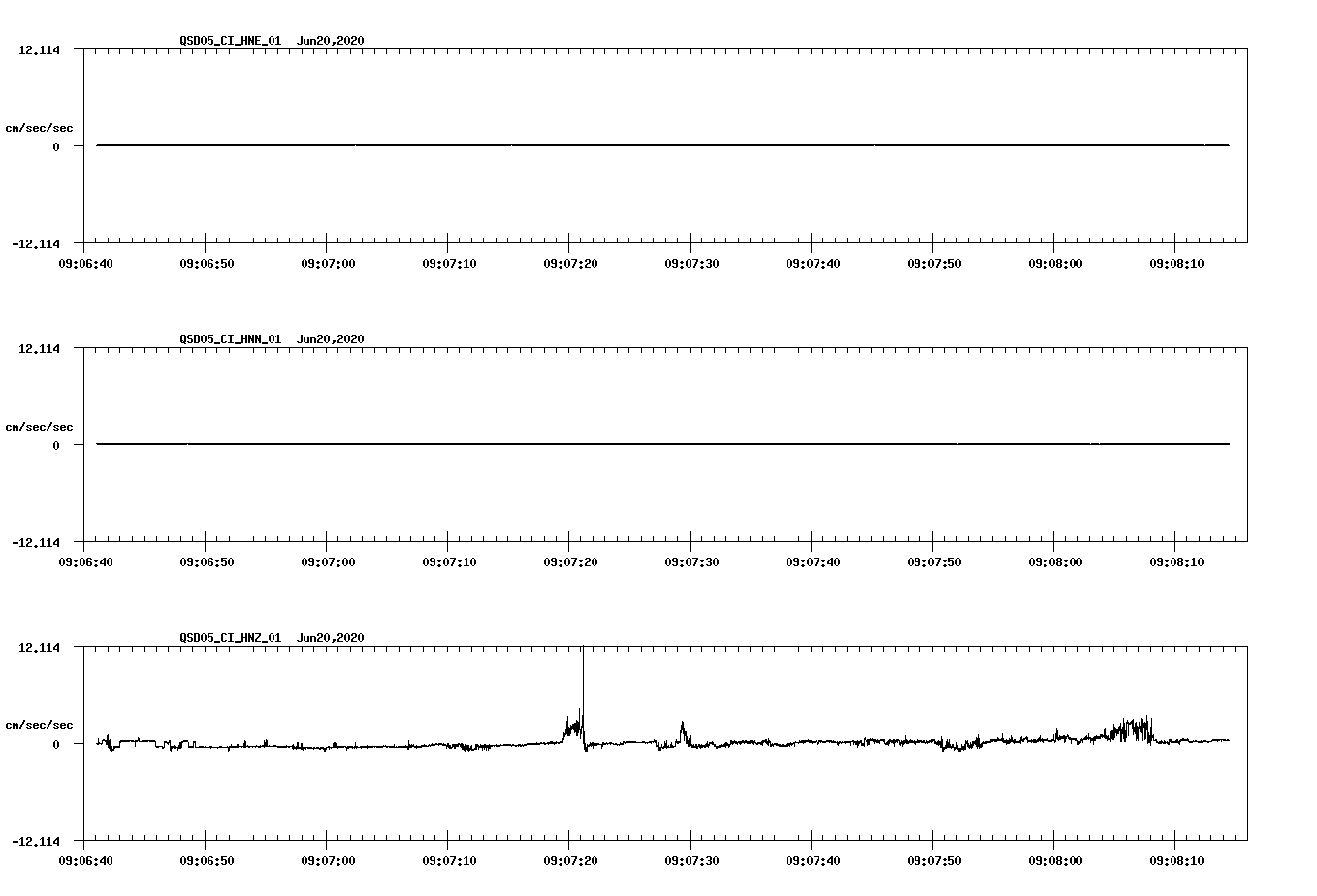Click the 09:07:30 time label under HNN plot
The height and width of the screenshot is (896, 1317).
pyautogui.click(x=691, y=562)
